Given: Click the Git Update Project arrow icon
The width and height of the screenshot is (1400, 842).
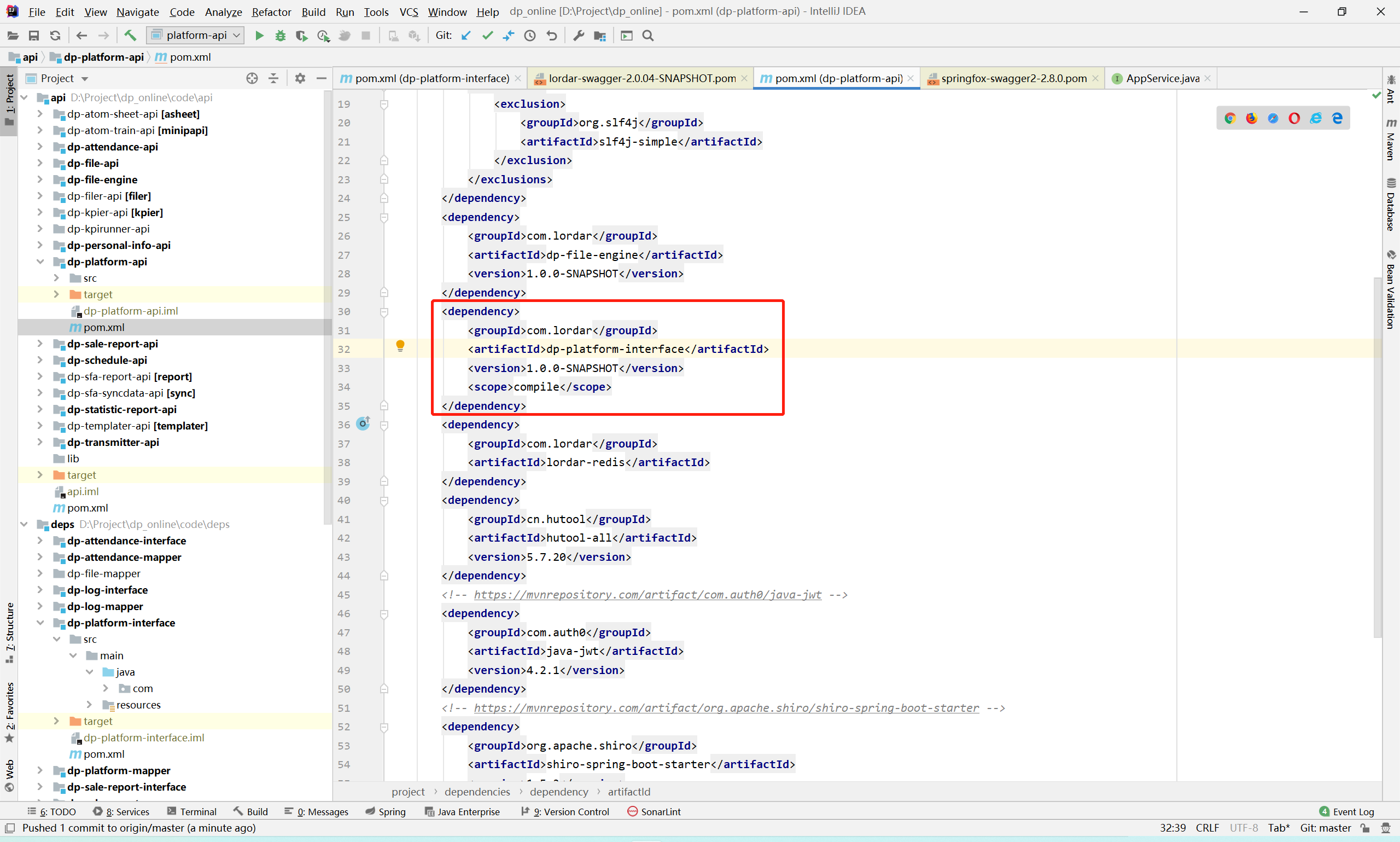Looking at the screenshot, I should 466,36.
